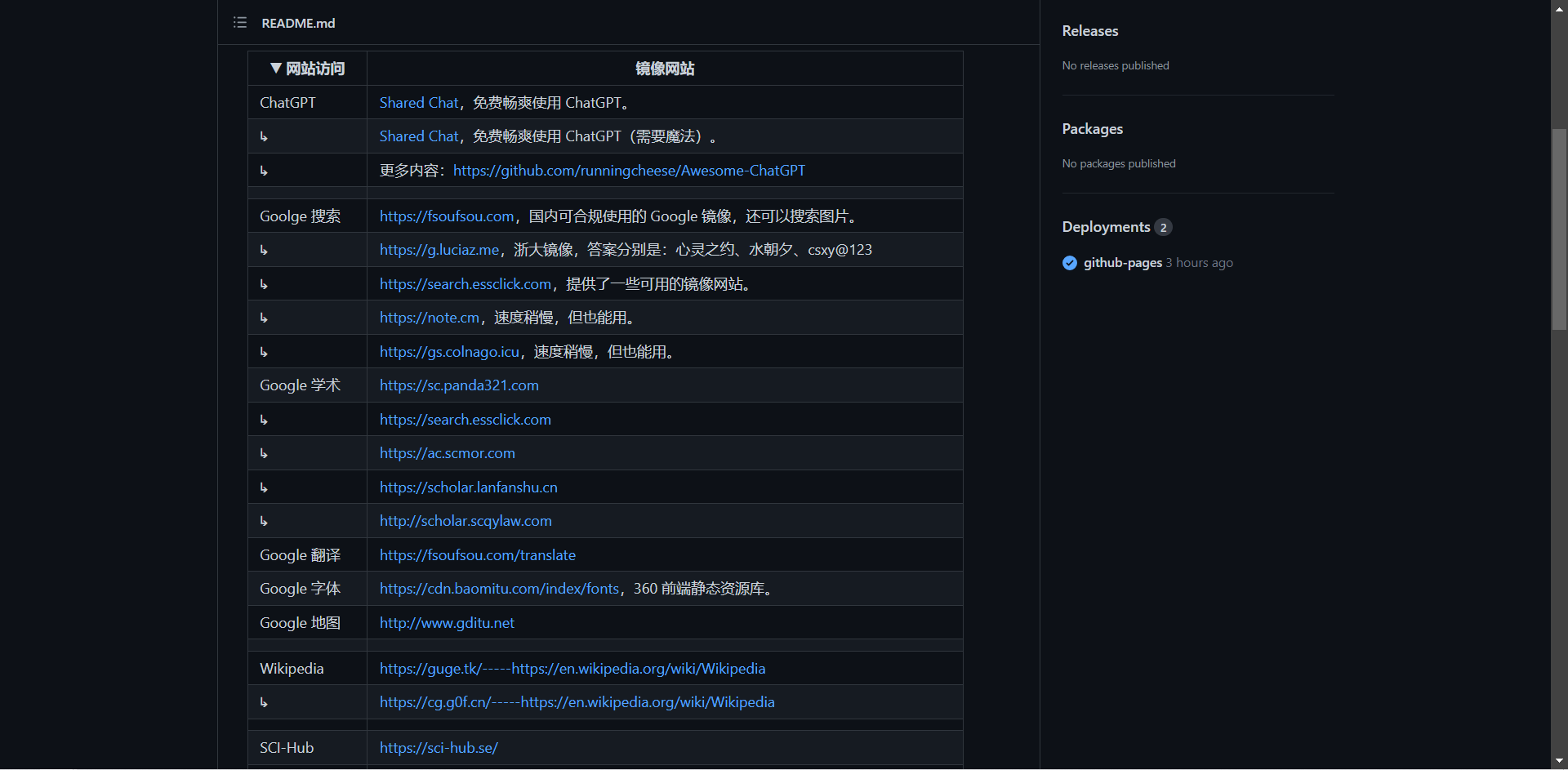Click the Deployments count badge 2

click(1163, 227)
